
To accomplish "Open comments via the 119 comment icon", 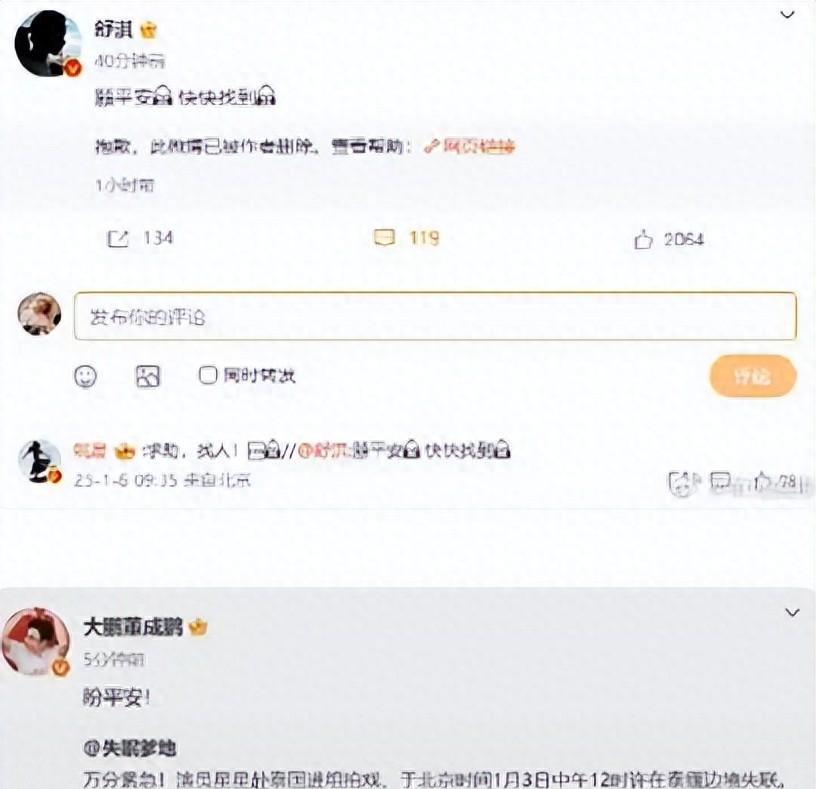I will pyautogui.click(x=385, y=238).
